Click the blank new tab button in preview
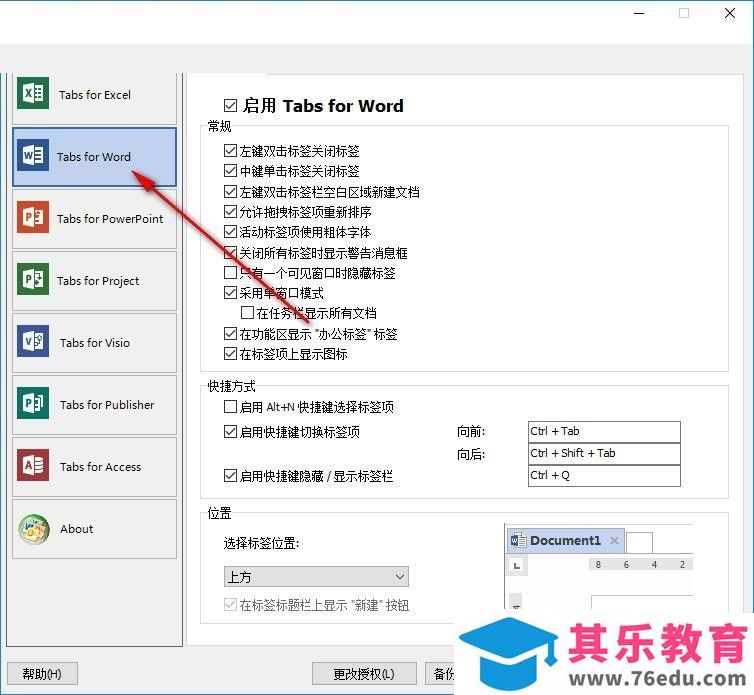754x695 pixels. 640,543
